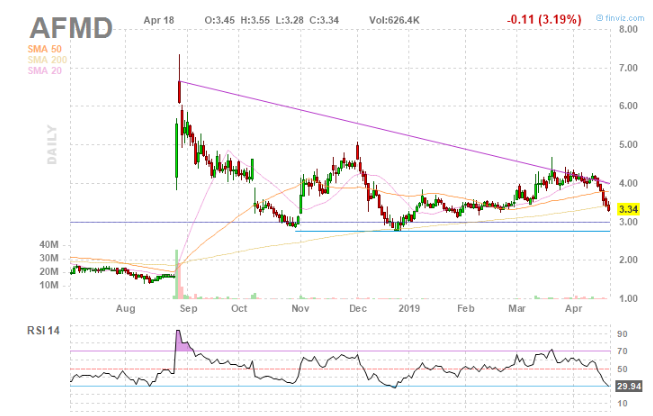
Task: Click the shaded overbought RSI peak area
Action: click(182, 342)
